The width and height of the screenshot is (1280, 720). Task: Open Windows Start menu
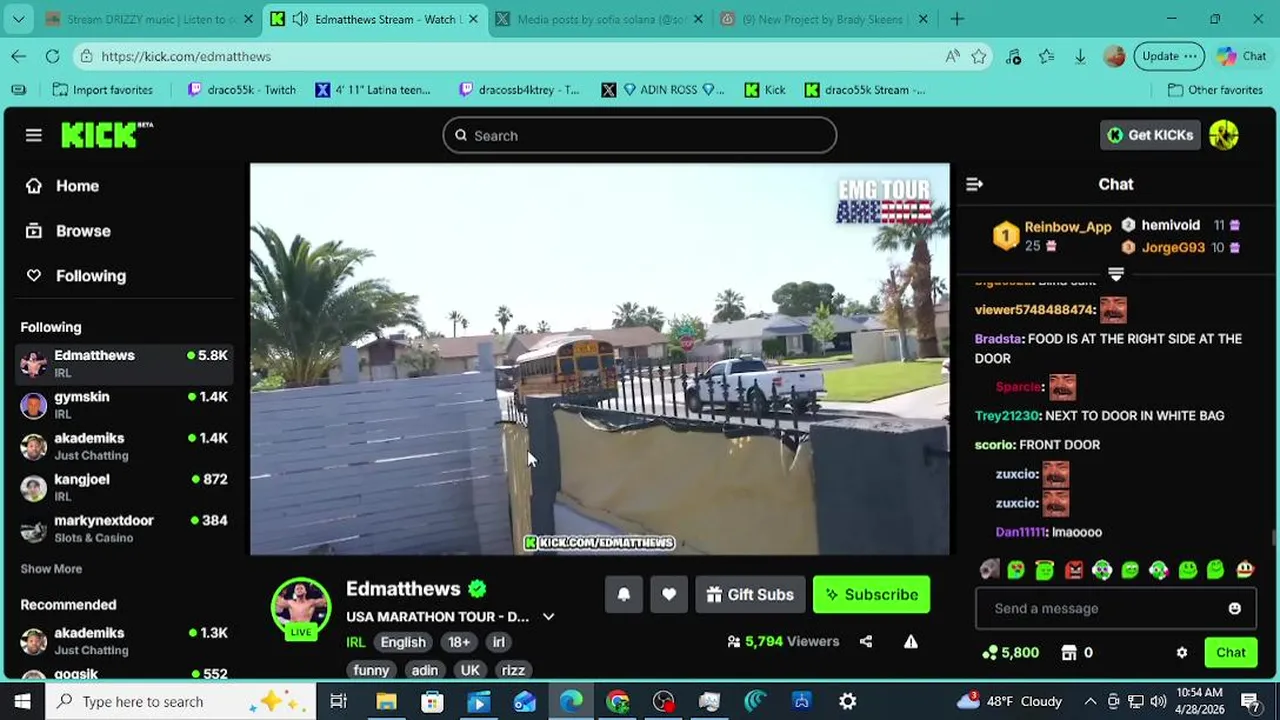pos(23,701)
